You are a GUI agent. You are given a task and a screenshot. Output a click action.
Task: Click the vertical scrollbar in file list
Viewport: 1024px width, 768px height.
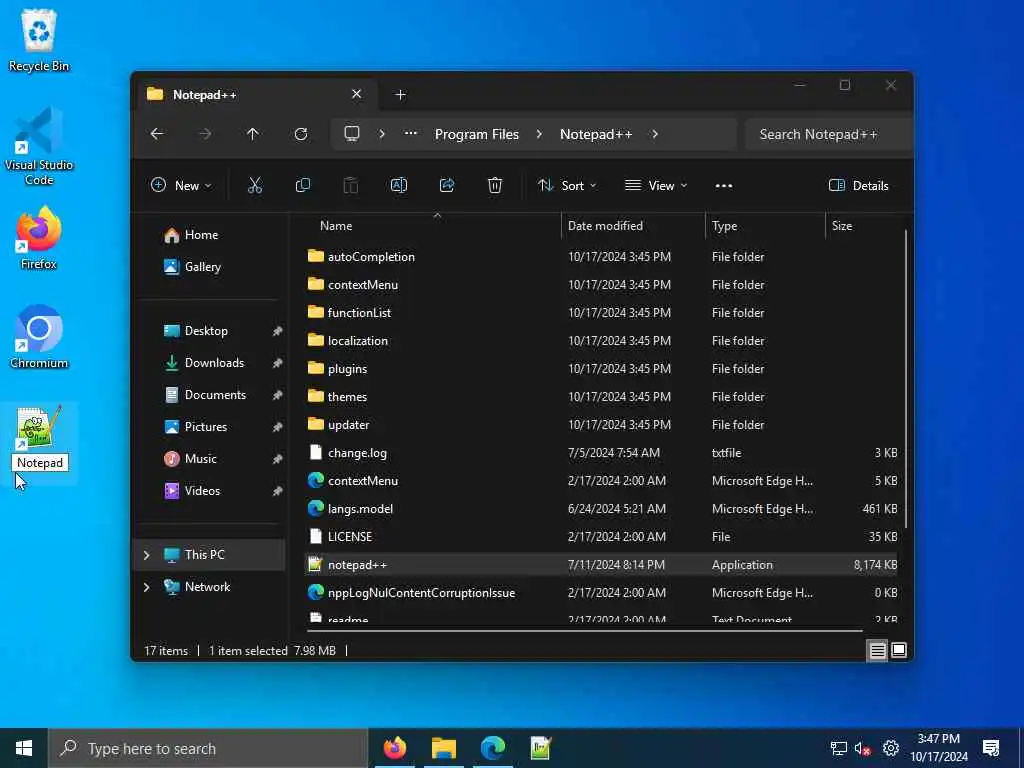[905, 379]
